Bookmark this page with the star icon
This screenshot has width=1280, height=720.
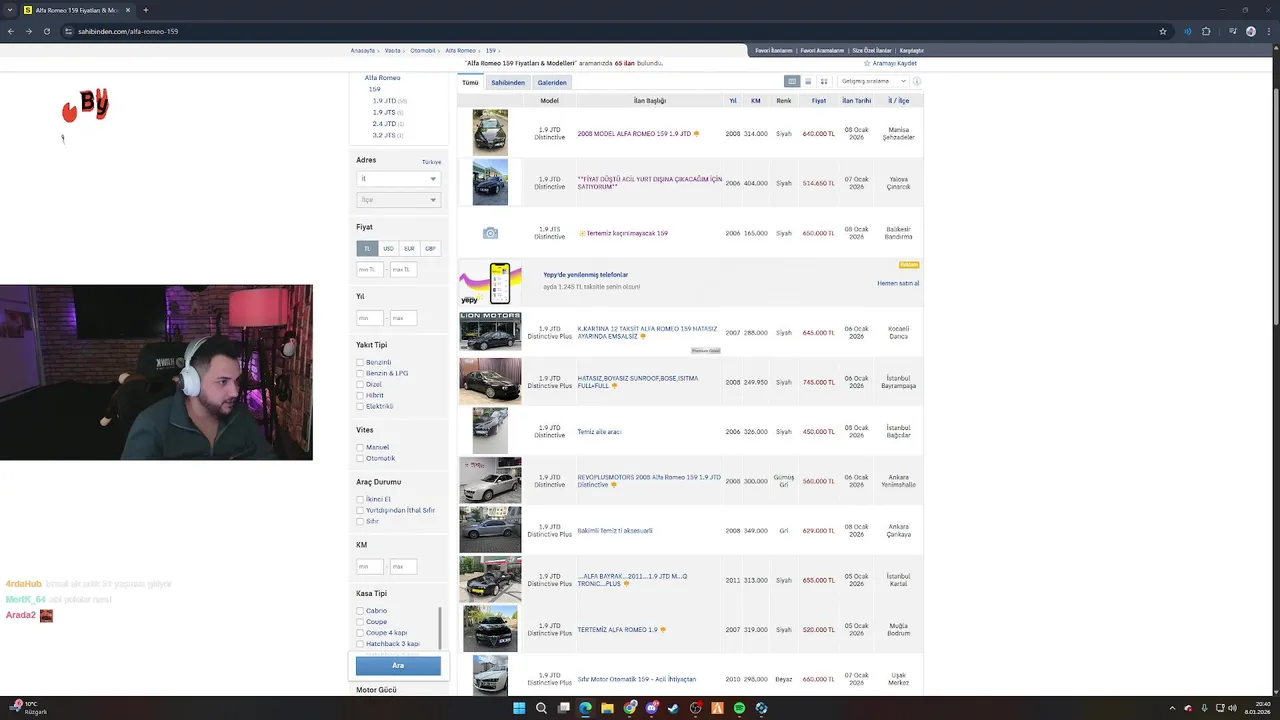[1163, 31]
